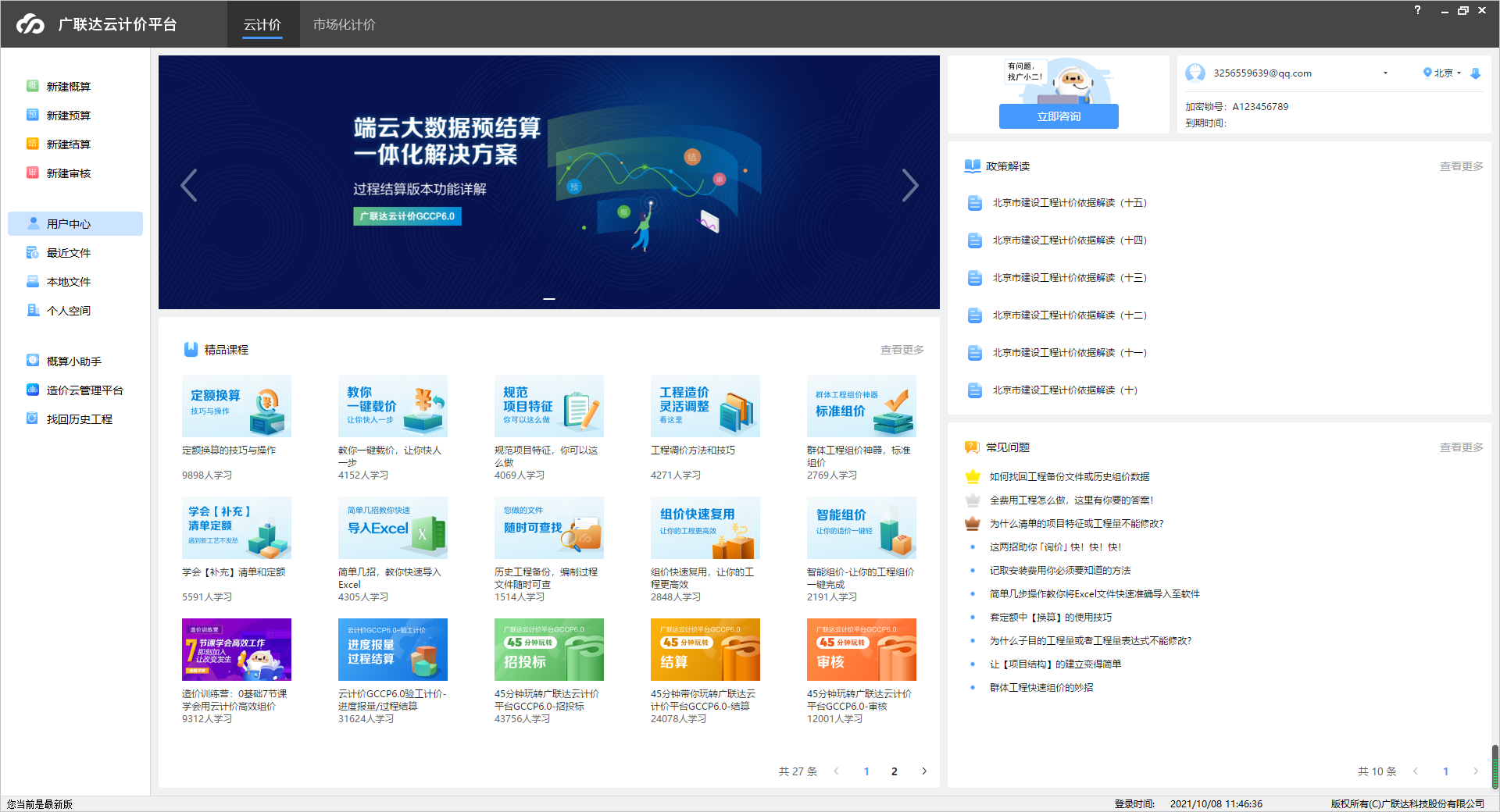
Task: Switch to the 市场化计价 tab
Action: click(345, 24)
